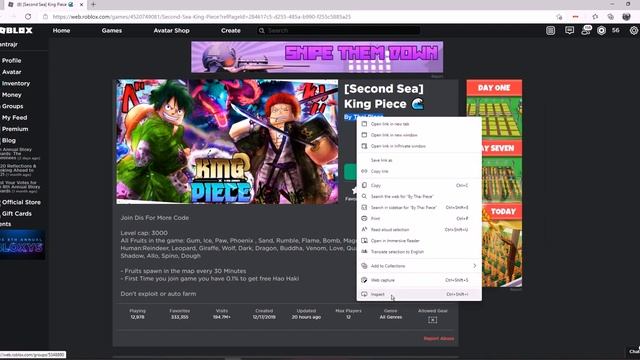Open the Roblox messages chat icon

[x=569, y=31]
